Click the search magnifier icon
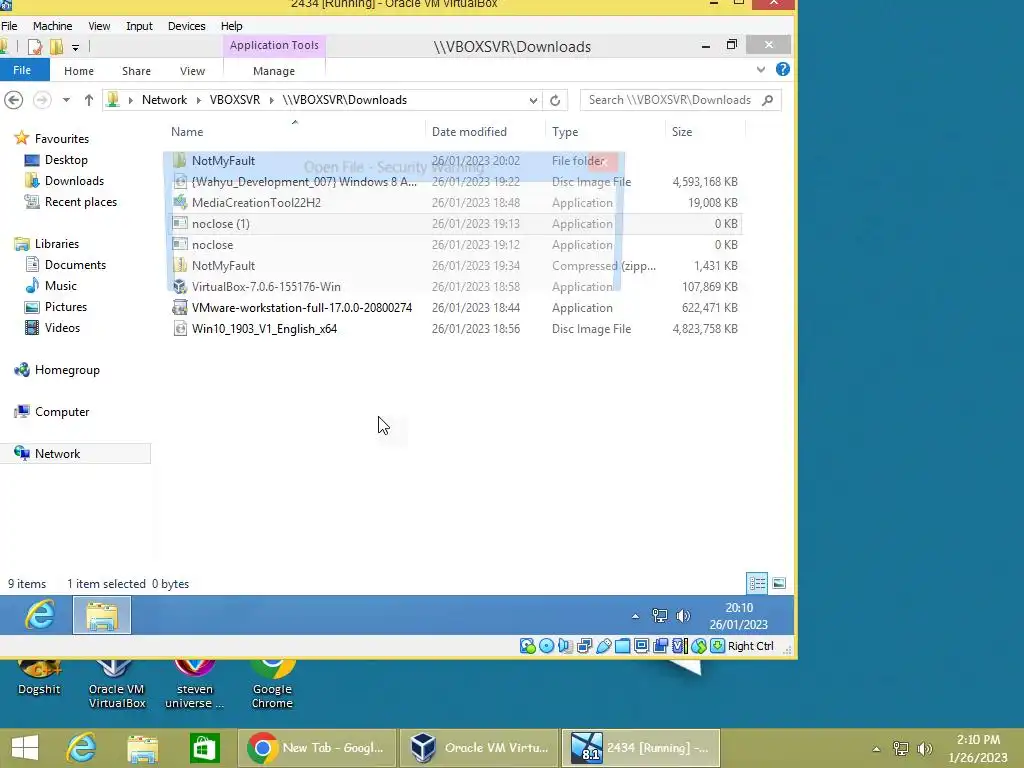 [768, 100]
